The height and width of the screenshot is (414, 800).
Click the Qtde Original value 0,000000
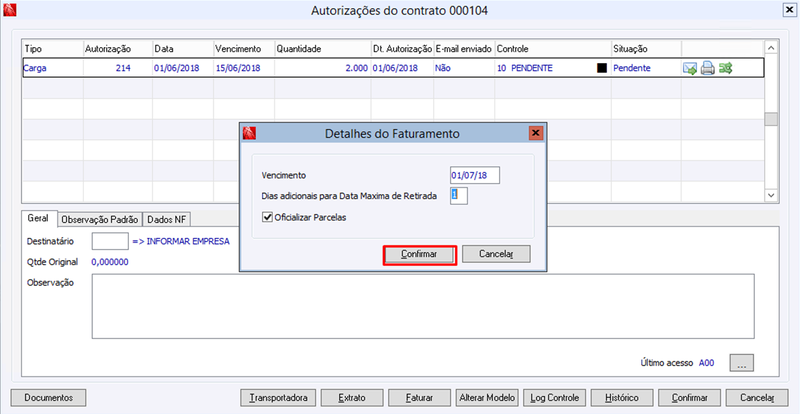coord(110,262)
